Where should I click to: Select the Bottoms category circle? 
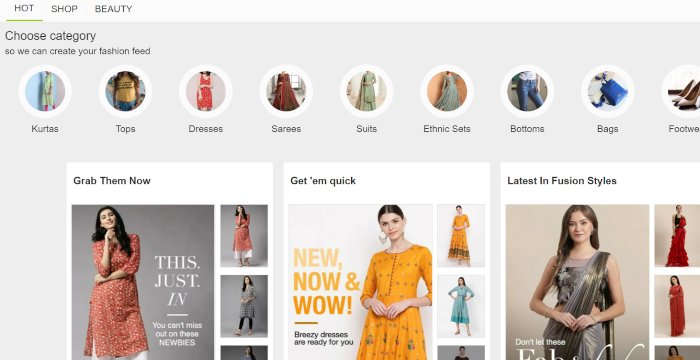(527, 91)
